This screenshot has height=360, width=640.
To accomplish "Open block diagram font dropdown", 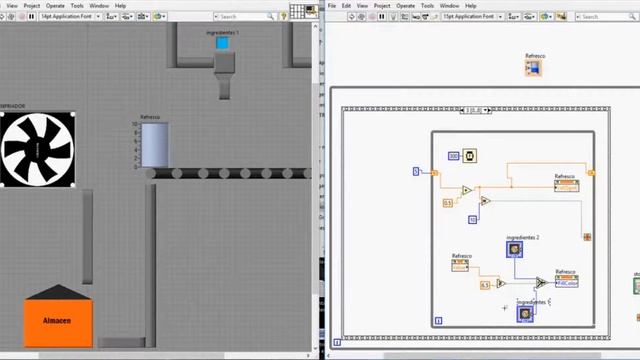I will point(473,17).
